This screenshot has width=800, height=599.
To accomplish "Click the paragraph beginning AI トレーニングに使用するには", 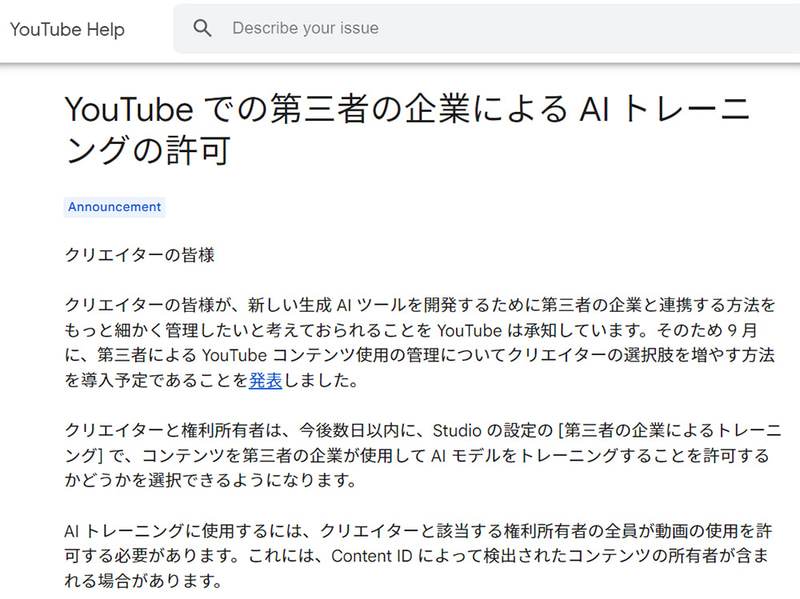I will [x=420, y=556].
